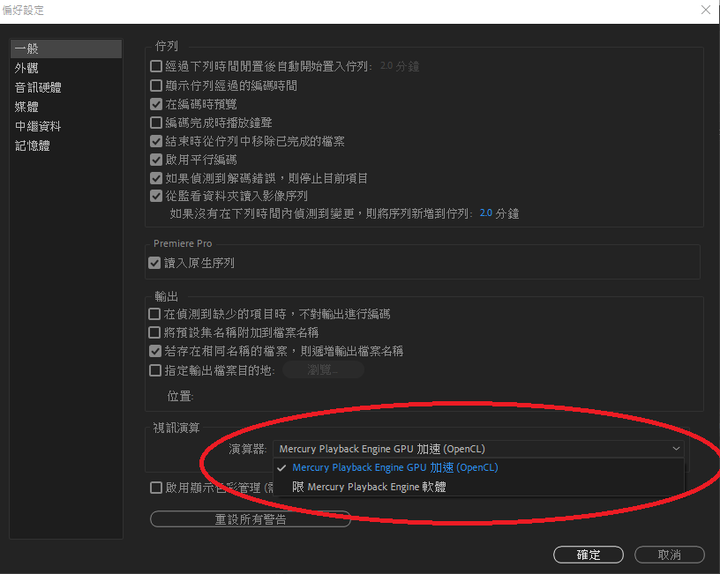
Task: Confirm with the 確定 button
Action: (x=588, y=555)
